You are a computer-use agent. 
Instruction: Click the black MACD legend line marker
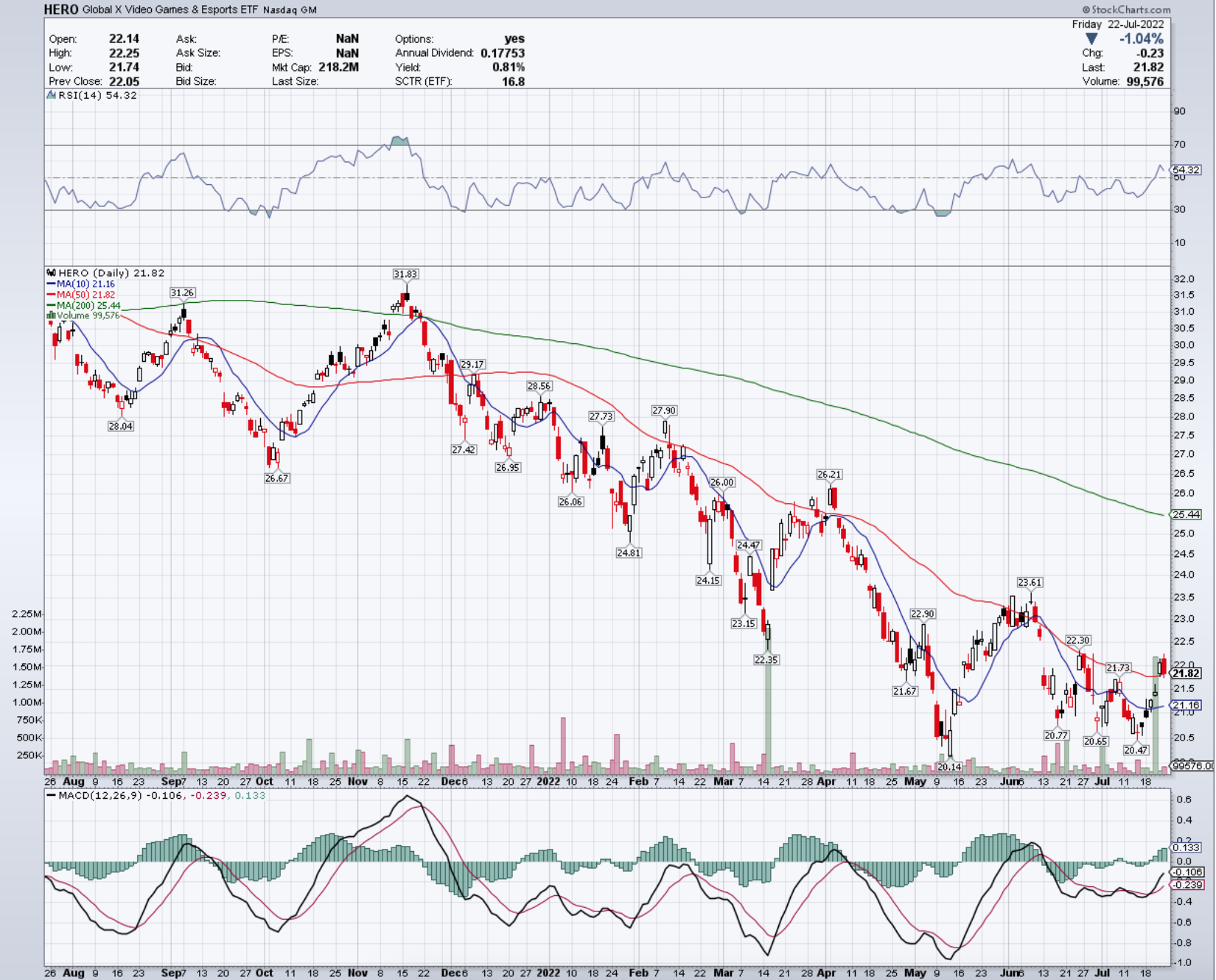pyautogui.click(x=51, y=796)
